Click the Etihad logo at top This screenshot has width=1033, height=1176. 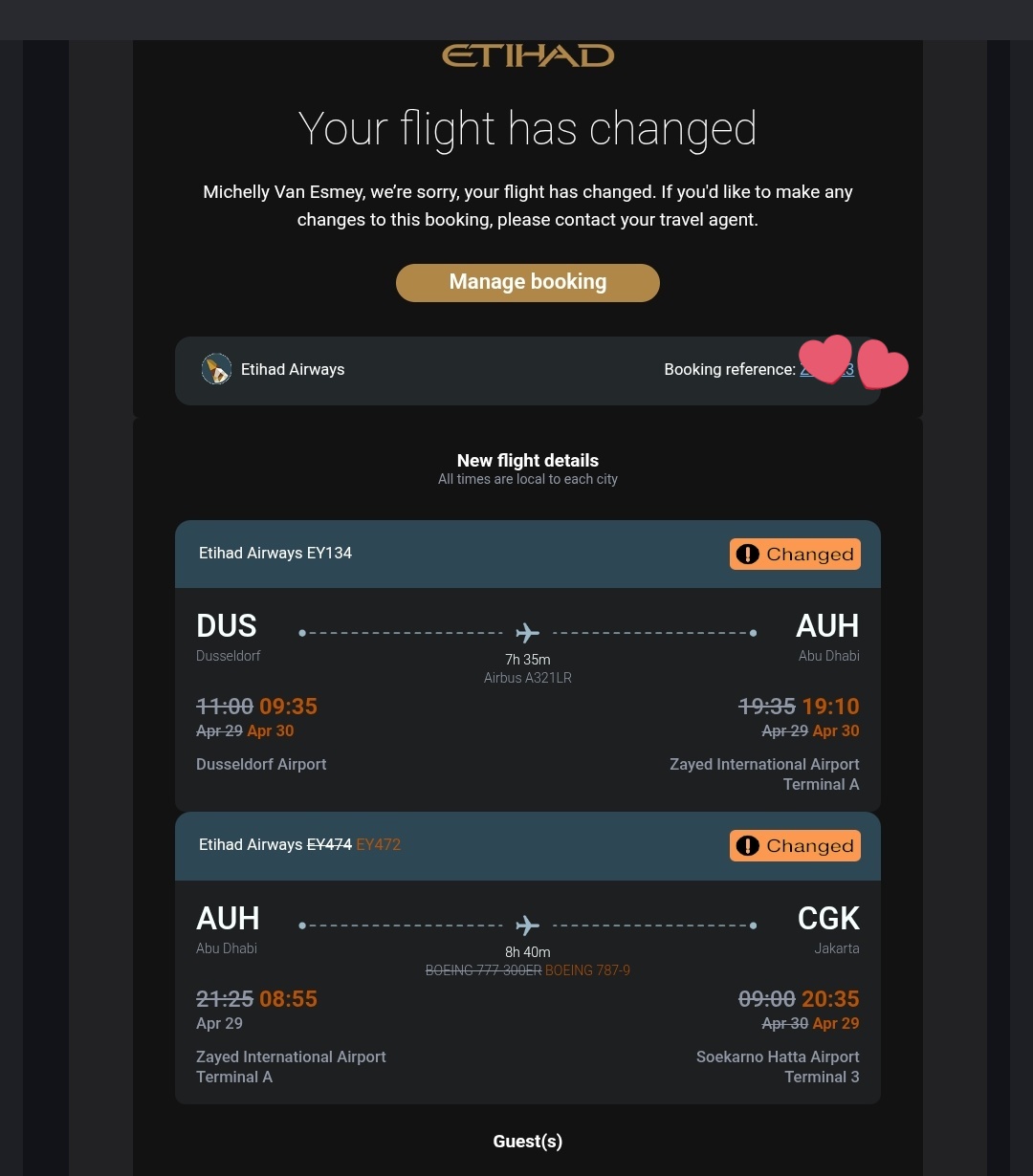(528, 56)
